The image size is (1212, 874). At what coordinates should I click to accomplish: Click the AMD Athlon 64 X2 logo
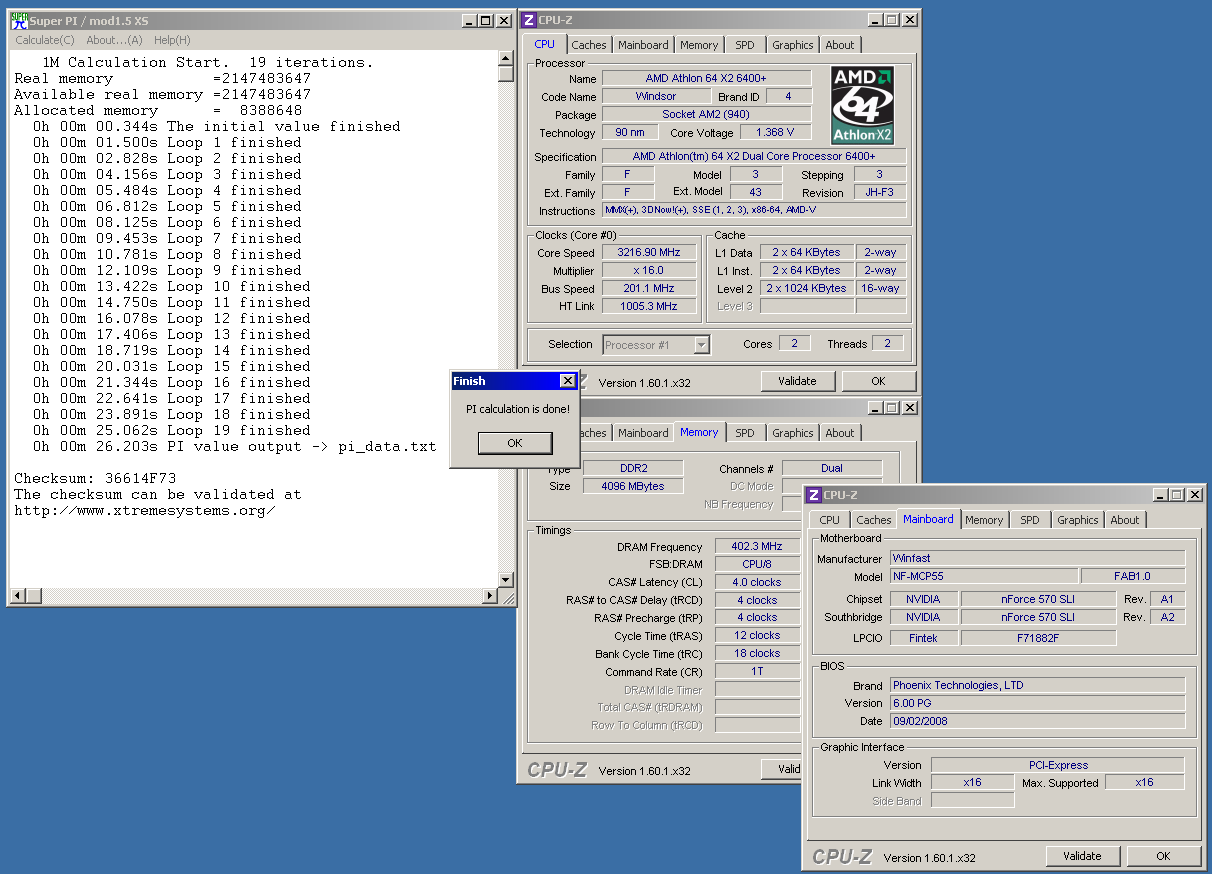click(863, 106)
